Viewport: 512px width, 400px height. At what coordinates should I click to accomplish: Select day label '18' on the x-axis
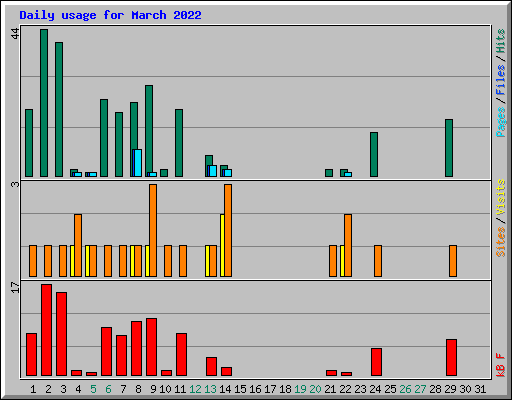pos(285,389)
